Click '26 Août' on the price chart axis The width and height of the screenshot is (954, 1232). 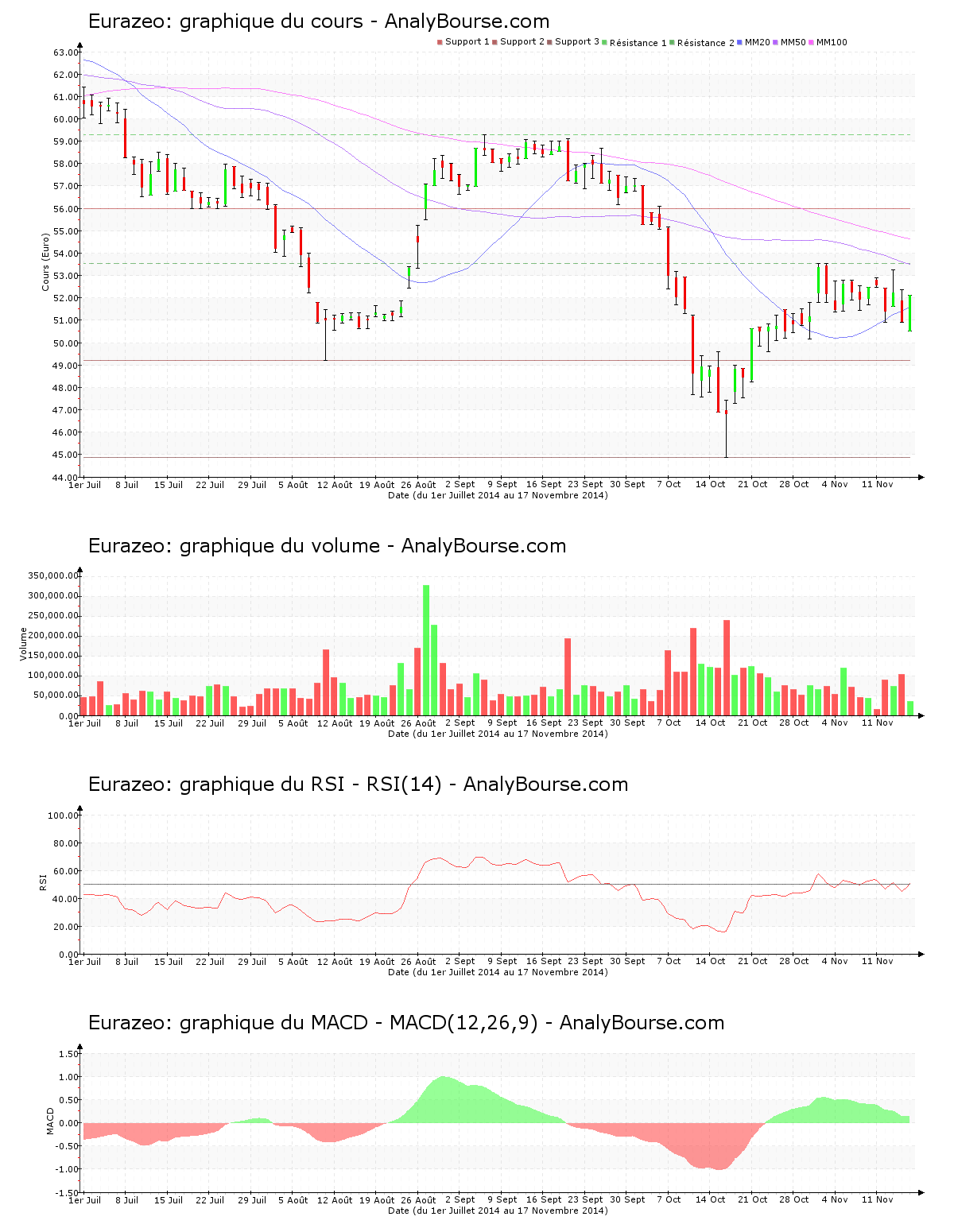pos(418,485)
